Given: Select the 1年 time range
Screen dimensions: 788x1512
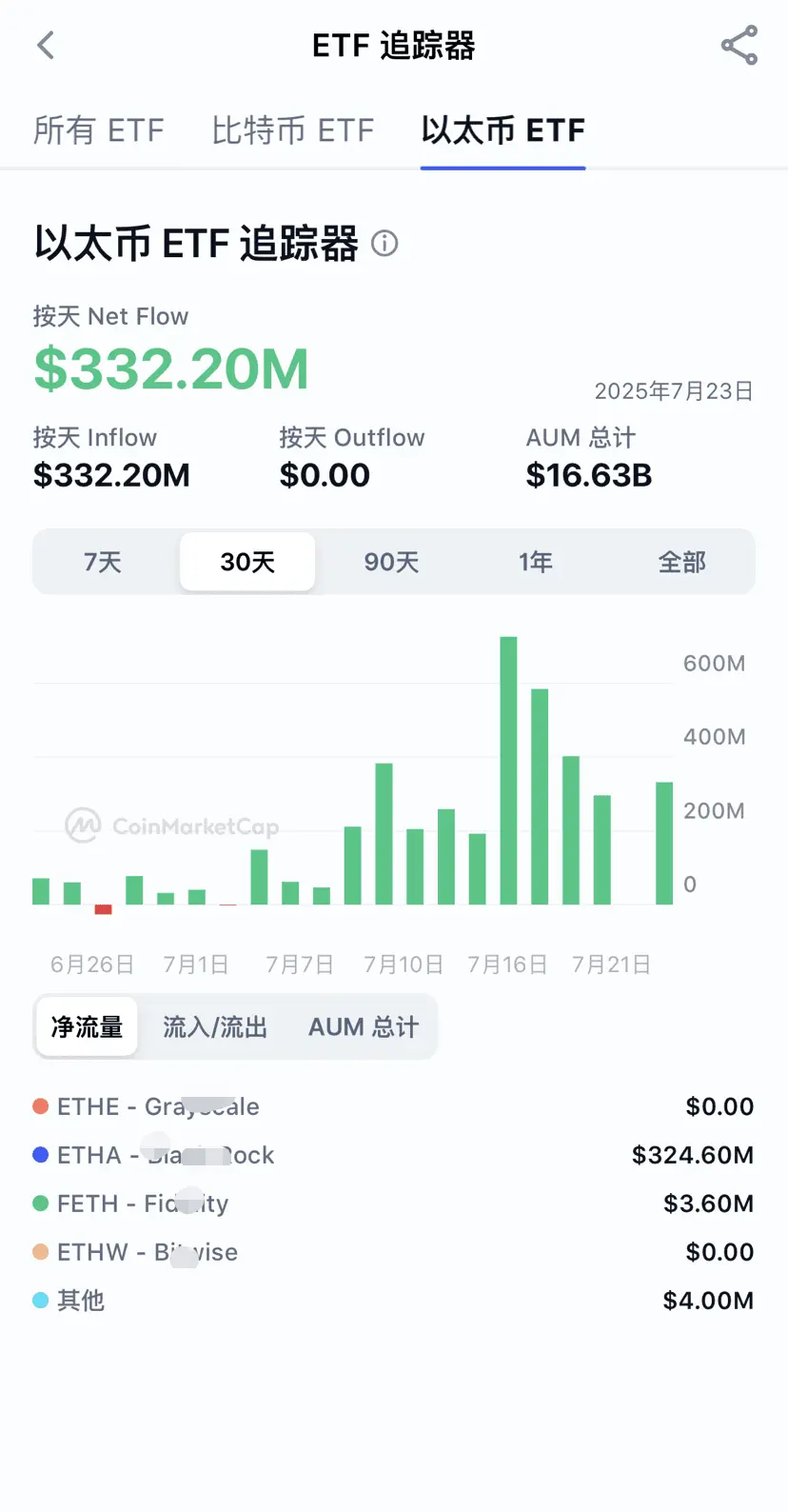Looking at the screenshot, I should click(x=536, y=562).
